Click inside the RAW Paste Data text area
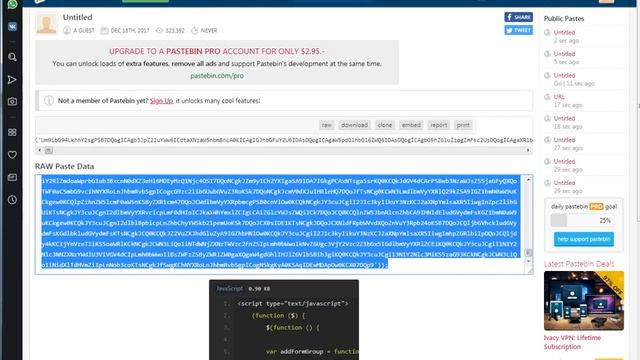Image resolution: width=640 pixels, height=360 pixels. point(281,224)
